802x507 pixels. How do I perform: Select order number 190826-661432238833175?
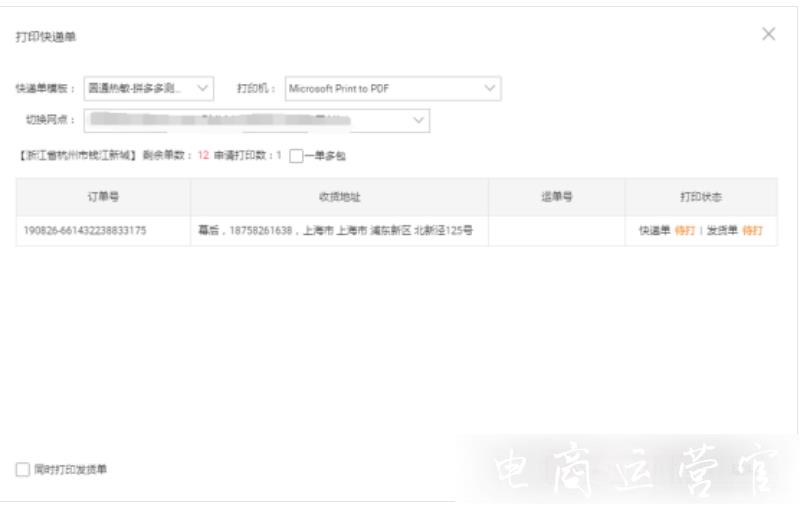point(85,231)
